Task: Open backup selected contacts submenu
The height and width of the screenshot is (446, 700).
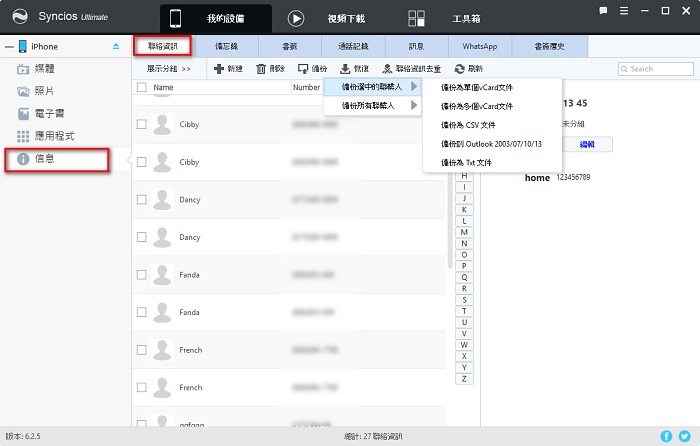Action: click(x=372, y=87)
